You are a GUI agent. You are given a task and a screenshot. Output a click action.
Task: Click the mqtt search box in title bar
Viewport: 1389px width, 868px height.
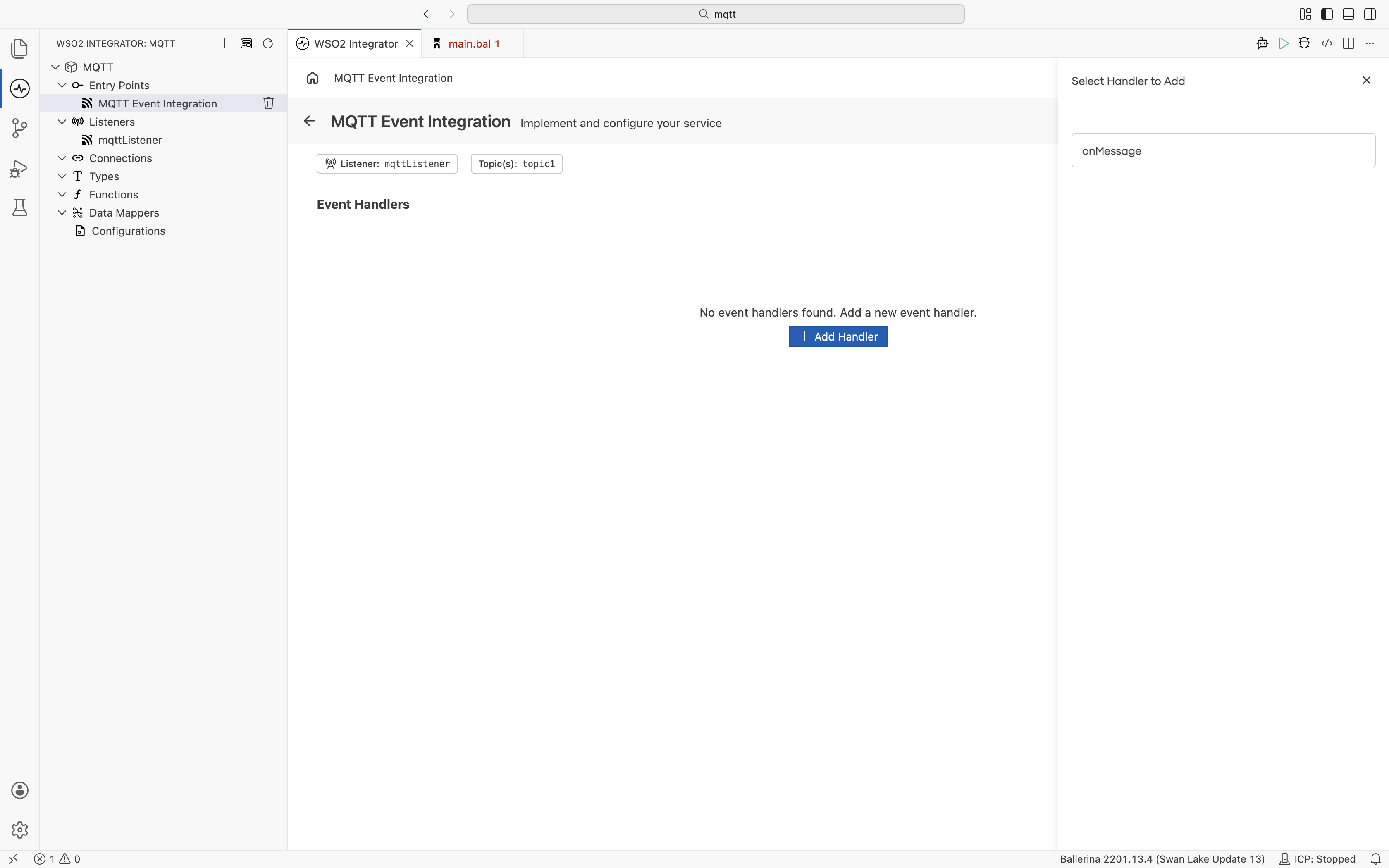pos(716,14)
